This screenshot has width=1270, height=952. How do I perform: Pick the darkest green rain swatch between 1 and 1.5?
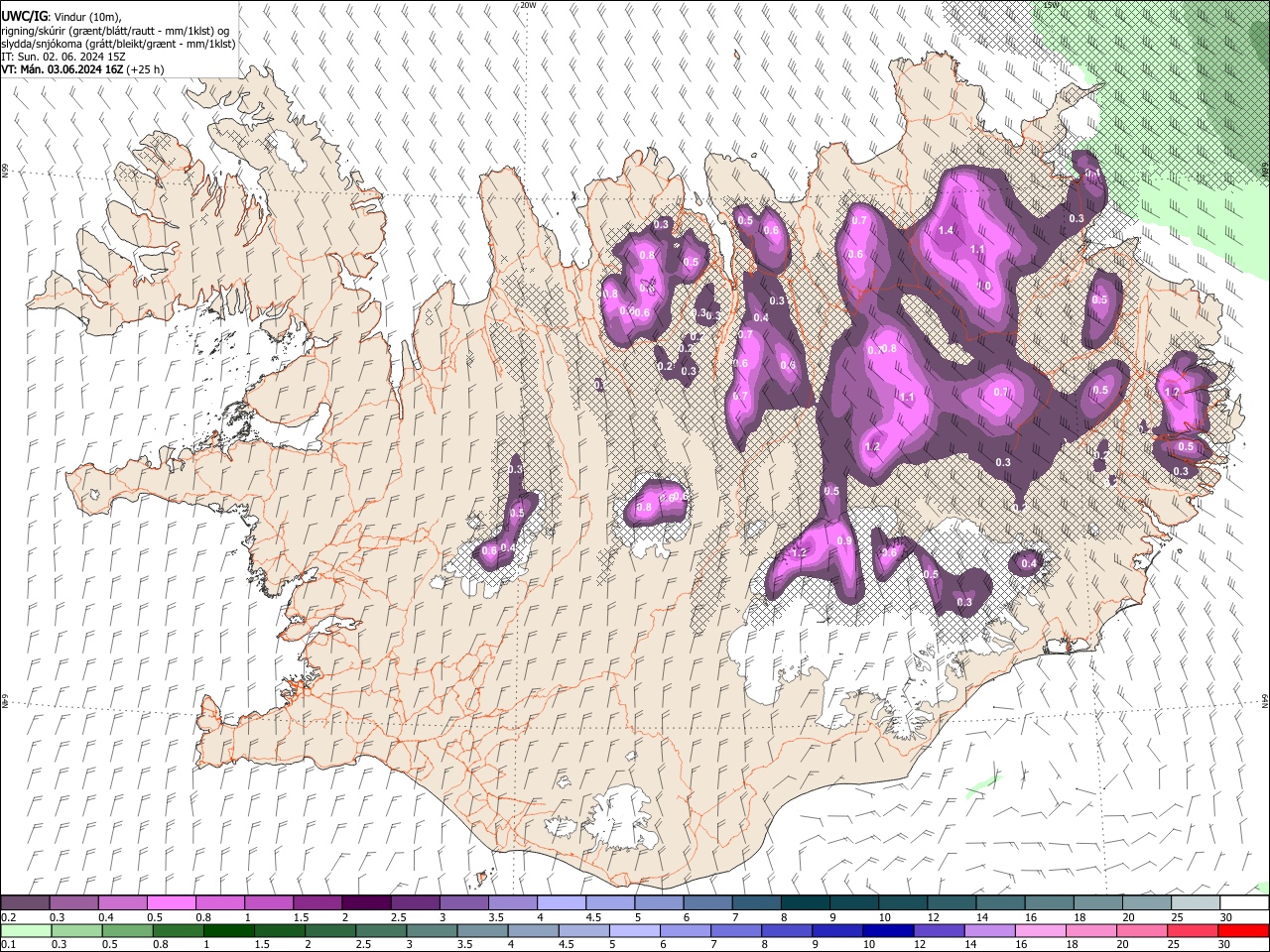coord(228,930)
